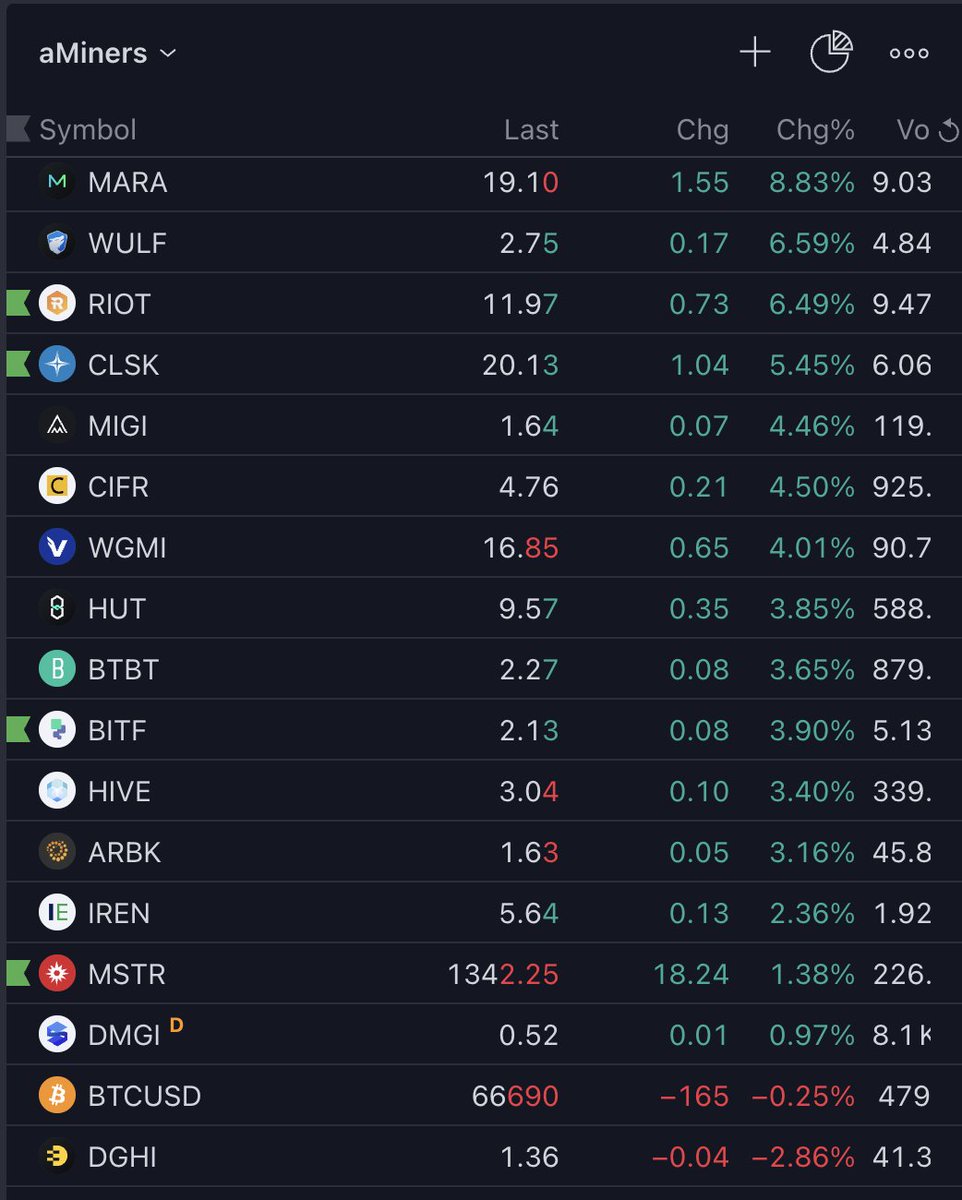
Task: Select the BTBT symbol name
Action: point(123,670)
